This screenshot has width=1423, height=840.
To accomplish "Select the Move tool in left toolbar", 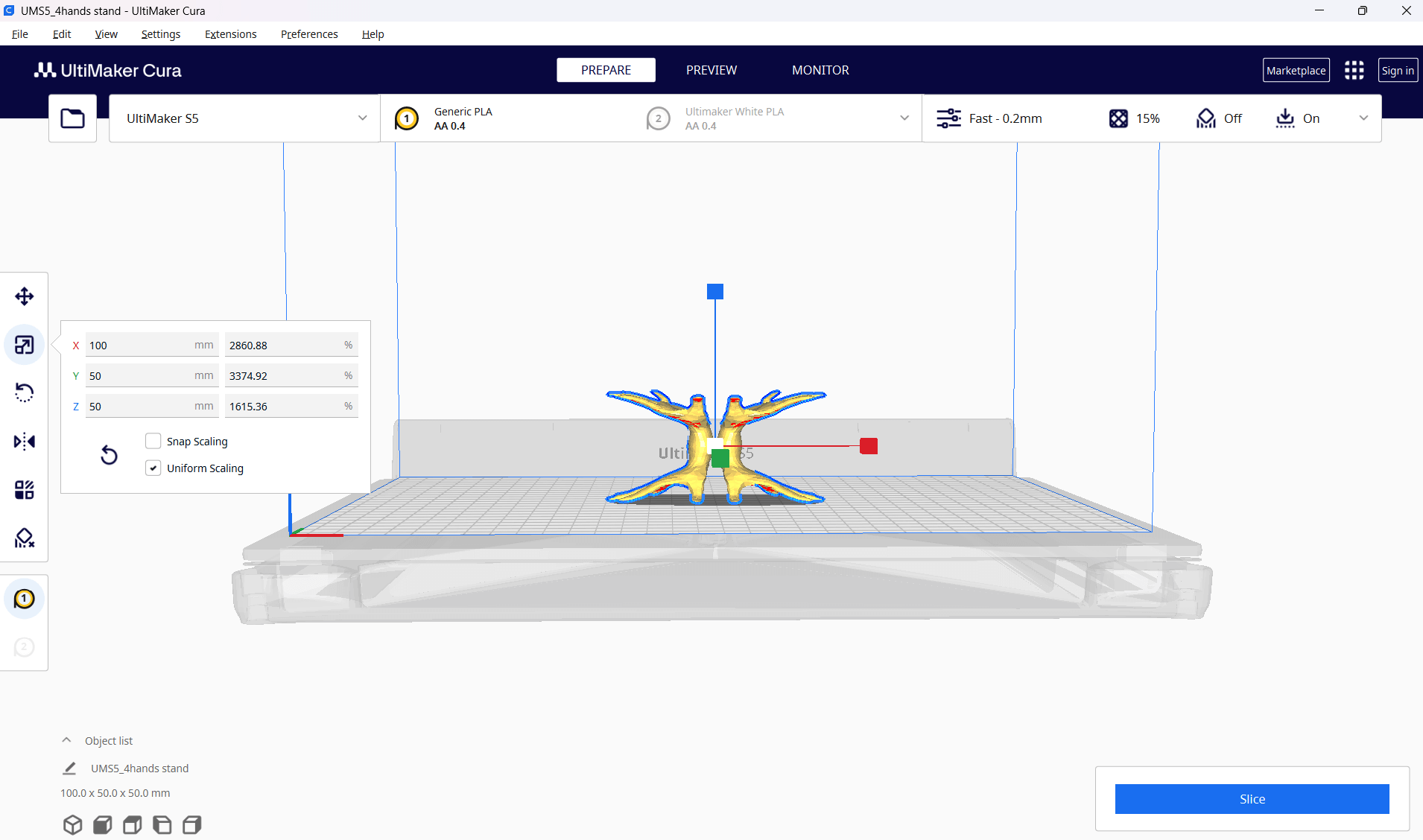I will click(24, 296).
